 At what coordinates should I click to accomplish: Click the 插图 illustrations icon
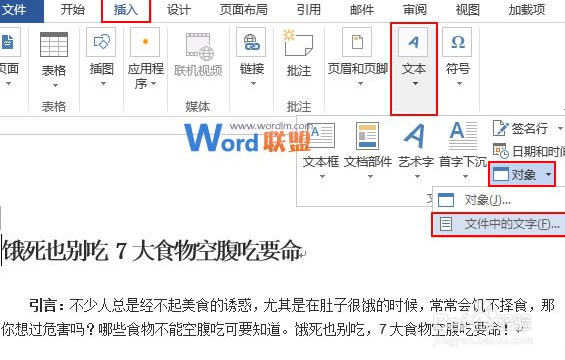point(101,42)
